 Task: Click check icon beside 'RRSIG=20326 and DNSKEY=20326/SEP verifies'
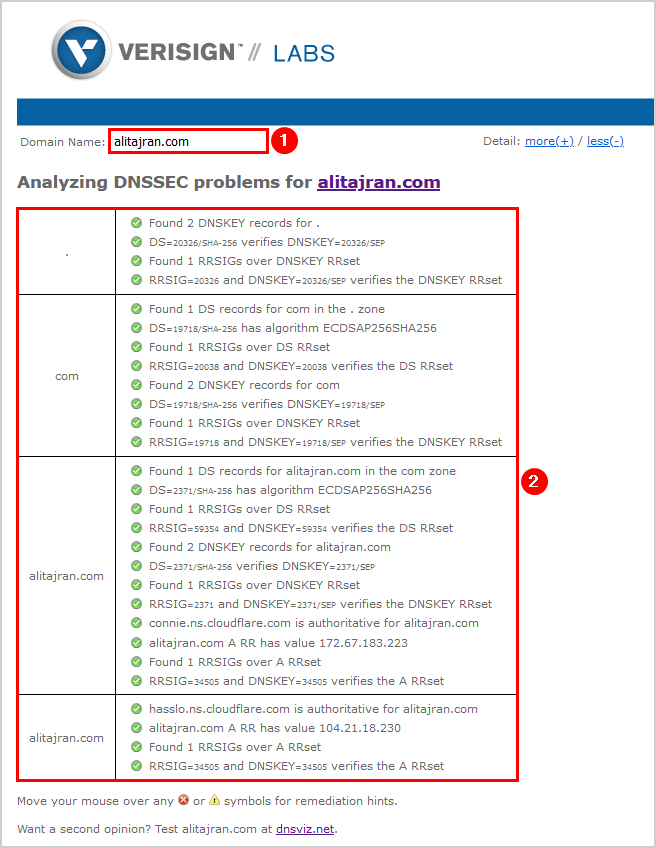pos(137,280)
